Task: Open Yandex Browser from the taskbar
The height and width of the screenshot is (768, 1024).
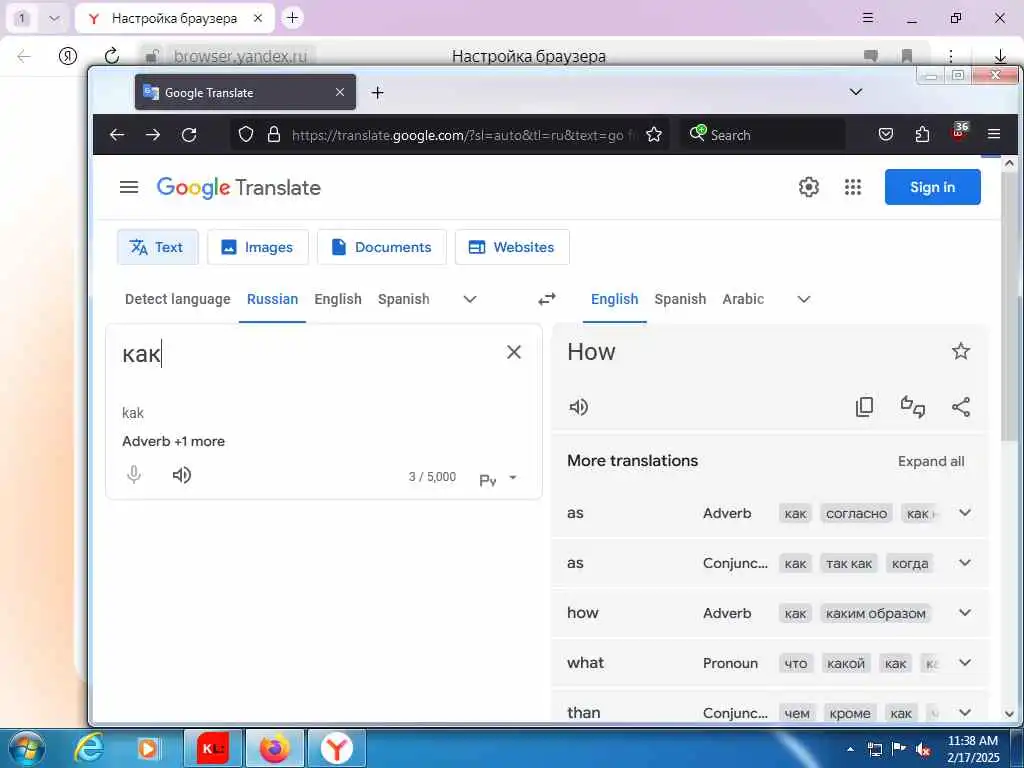Action: (x=336, y=748)
